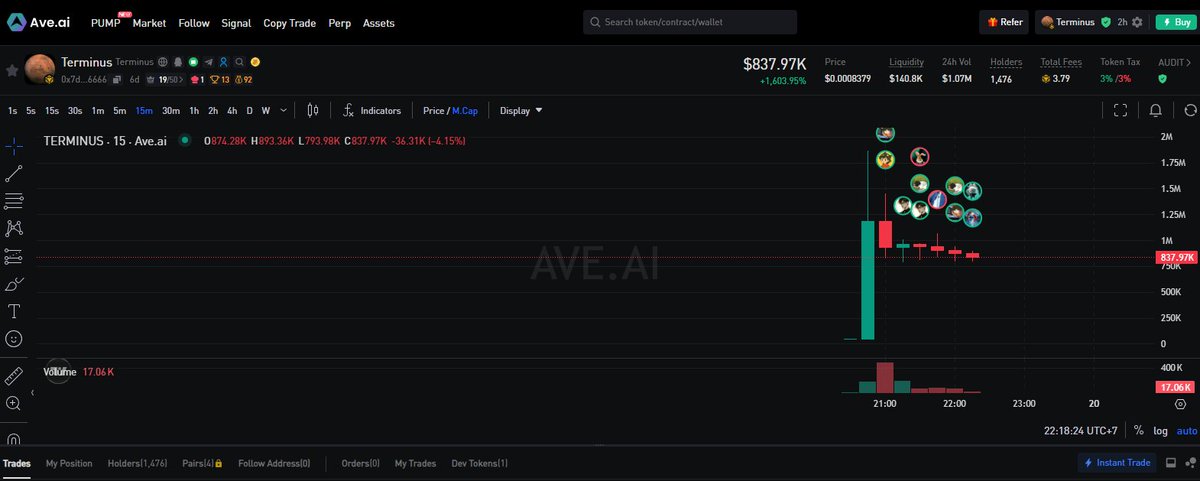Toggle percent scale mode
Image resolution: width=1200 pixels, height=481 pixels.
point(1139,430)
